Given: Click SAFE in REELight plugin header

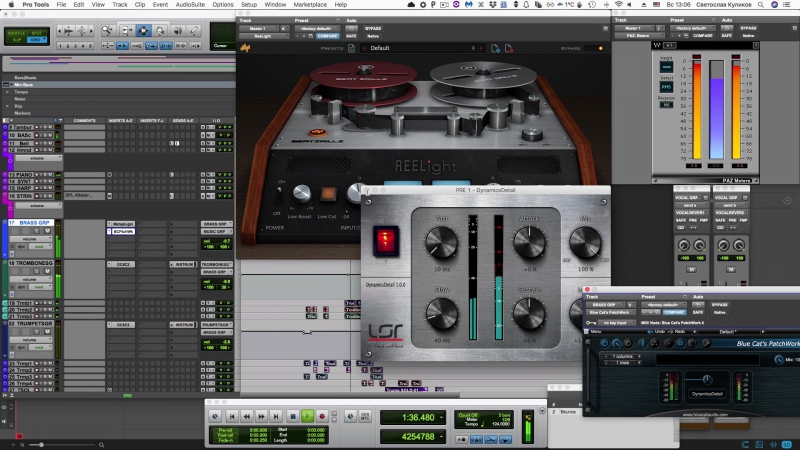Looking at the screenshot, I should [352, 36].
